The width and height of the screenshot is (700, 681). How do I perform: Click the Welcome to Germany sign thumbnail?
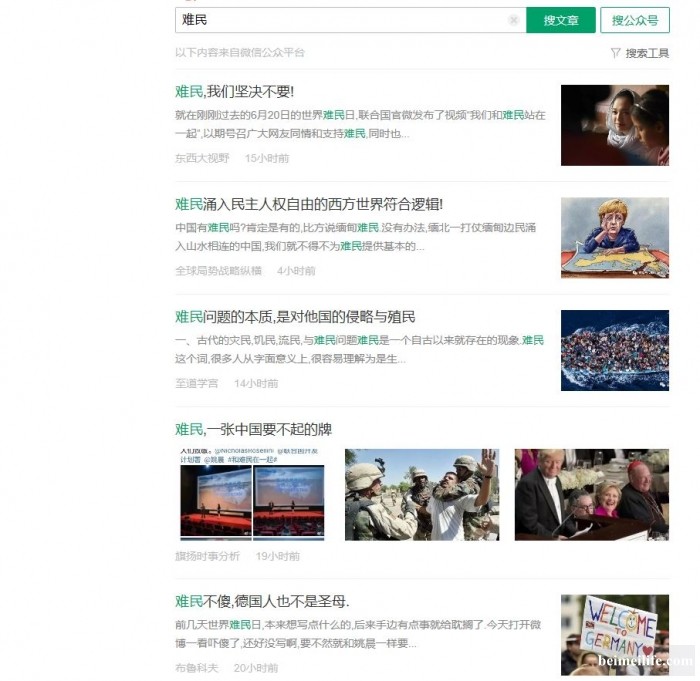click(614, 634)
